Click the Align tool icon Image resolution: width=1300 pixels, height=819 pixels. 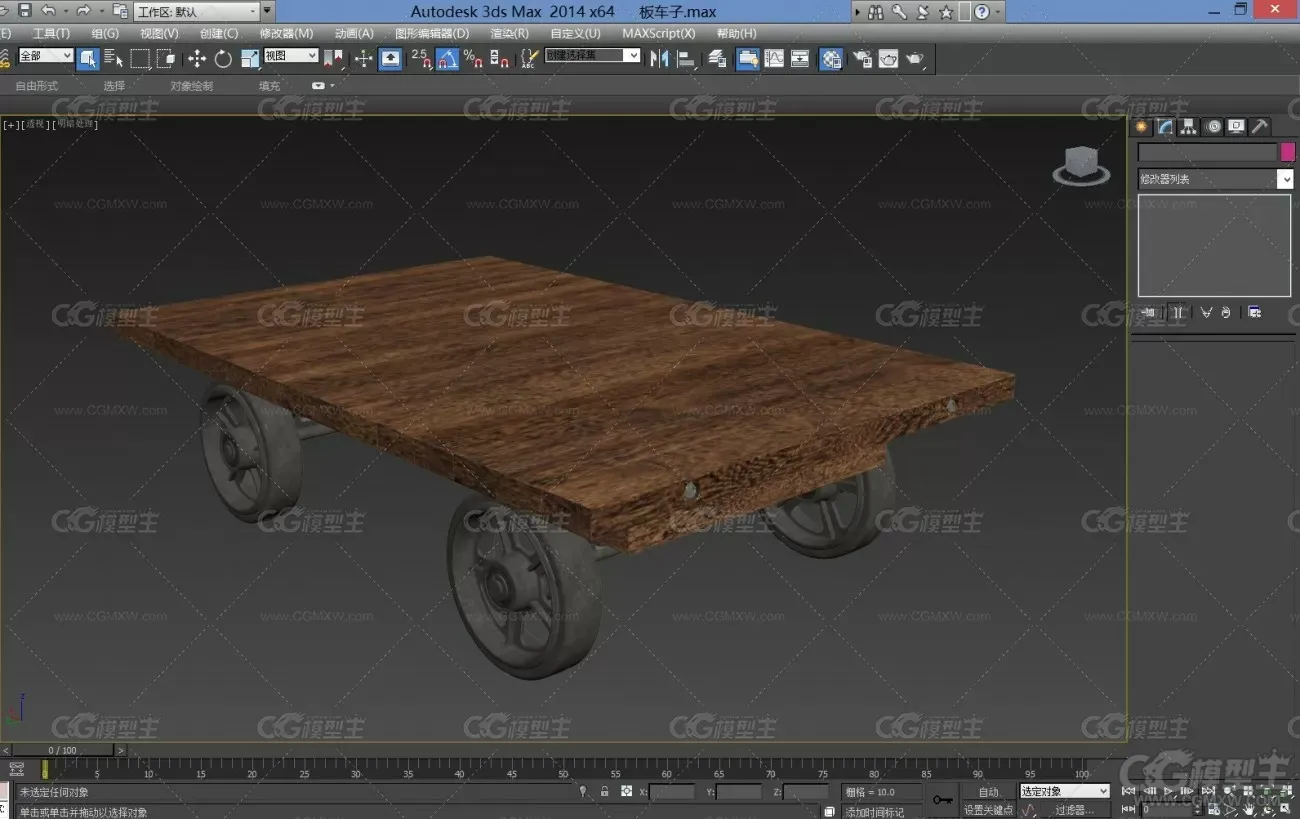click(x=687, y=59)
